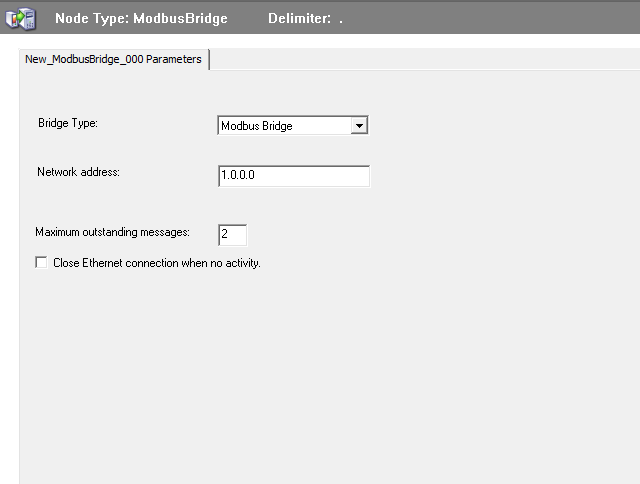The width and height of the screenshot is (640, 484).
Task: Click the Network address label
Action: [x=78, y=172]
